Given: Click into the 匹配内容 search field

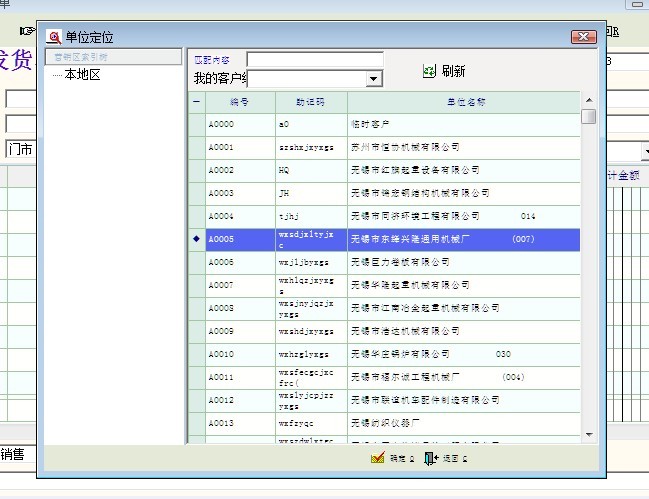Looking at the screenshot, I should point(315,60).
